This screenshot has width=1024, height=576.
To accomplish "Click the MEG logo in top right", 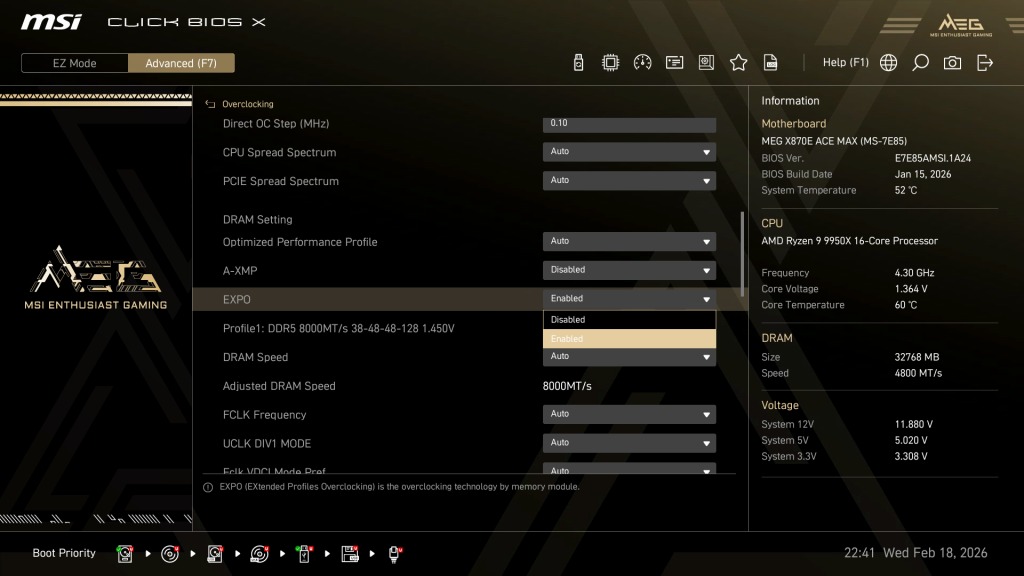I will 961,25.
